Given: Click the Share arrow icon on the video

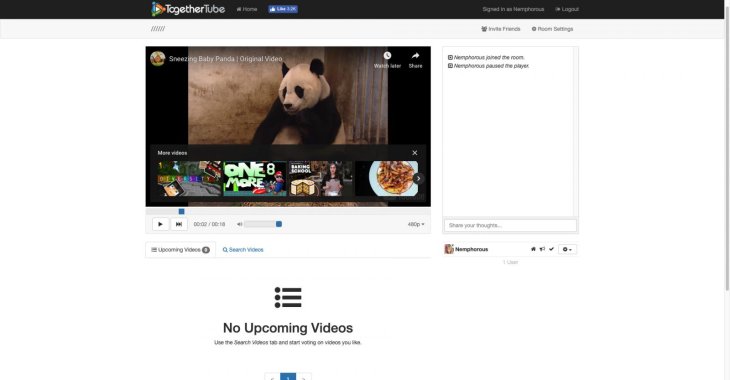Looking at the screenshot, I should [415, 56].
